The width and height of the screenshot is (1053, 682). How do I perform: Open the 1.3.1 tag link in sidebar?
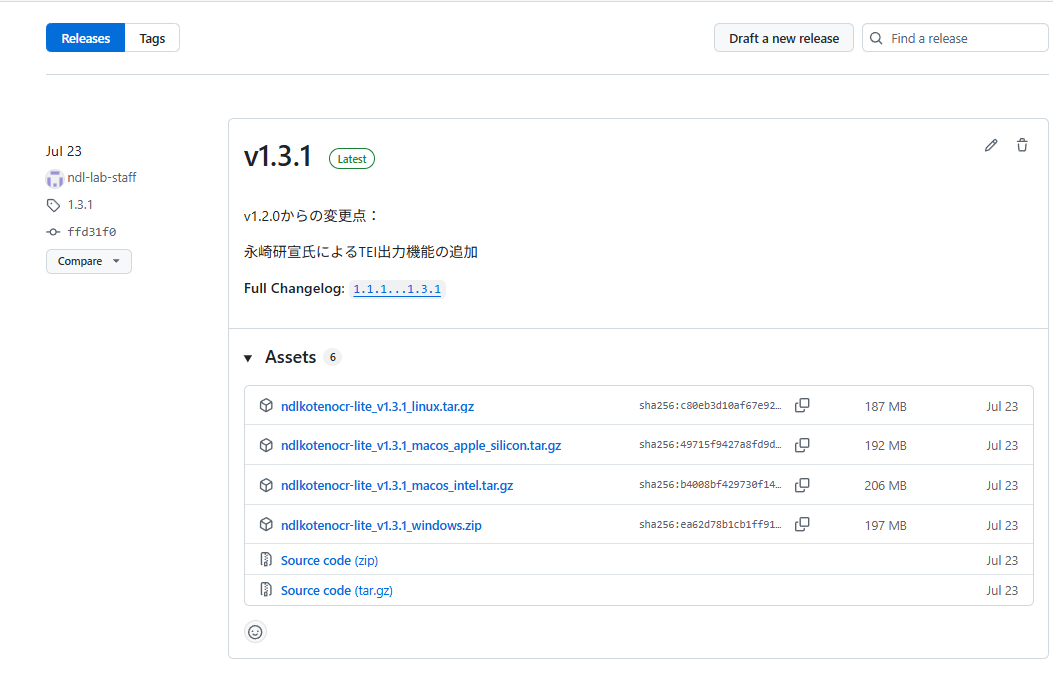(80, 205)
